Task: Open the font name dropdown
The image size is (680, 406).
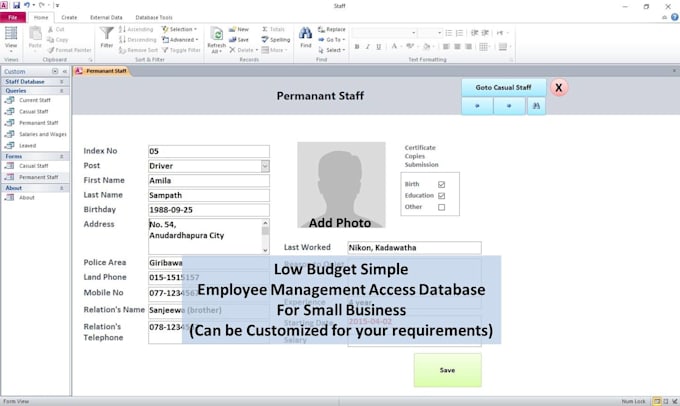Action: (x=414, y=33)
